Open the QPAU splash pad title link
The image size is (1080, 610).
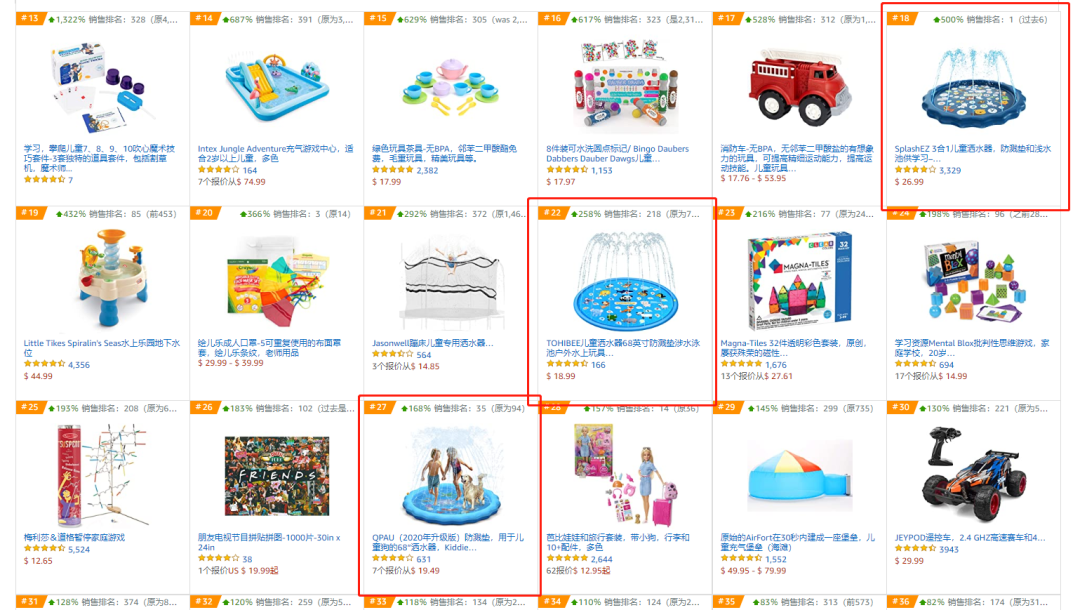tap(448, 542)
